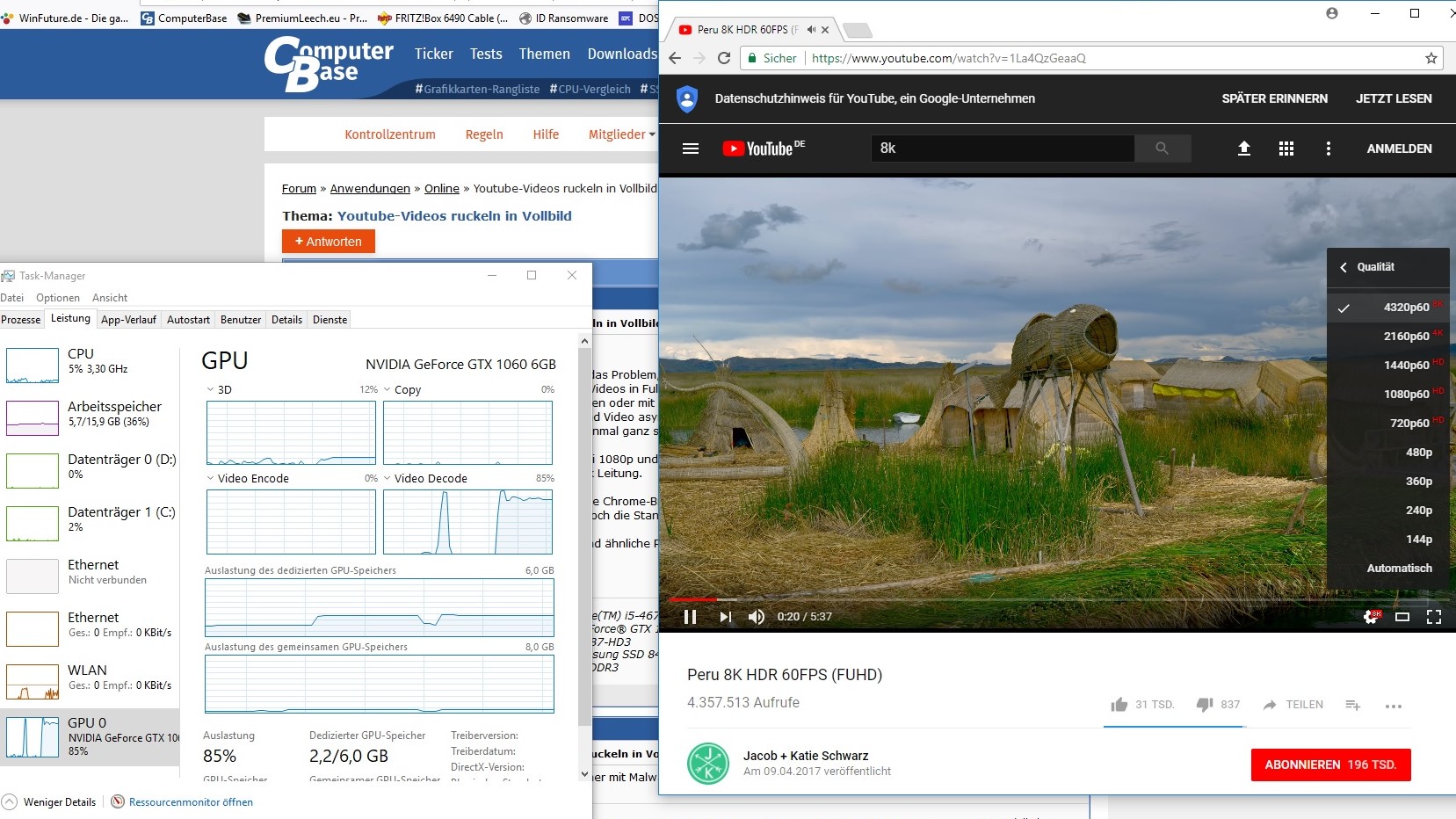The image size is (1456, 819).
Task: Add video to playlist icon
Action: tap(1353, 705)
